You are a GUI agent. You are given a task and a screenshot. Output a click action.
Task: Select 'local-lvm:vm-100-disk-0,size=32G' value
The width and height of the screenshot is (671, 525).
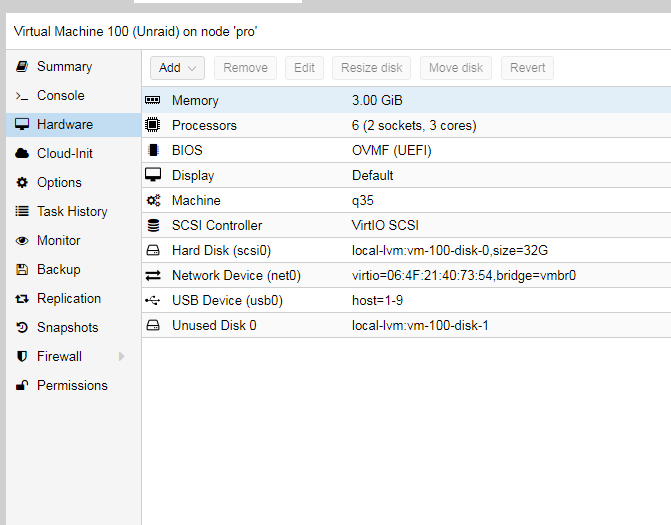pos(450,250)
